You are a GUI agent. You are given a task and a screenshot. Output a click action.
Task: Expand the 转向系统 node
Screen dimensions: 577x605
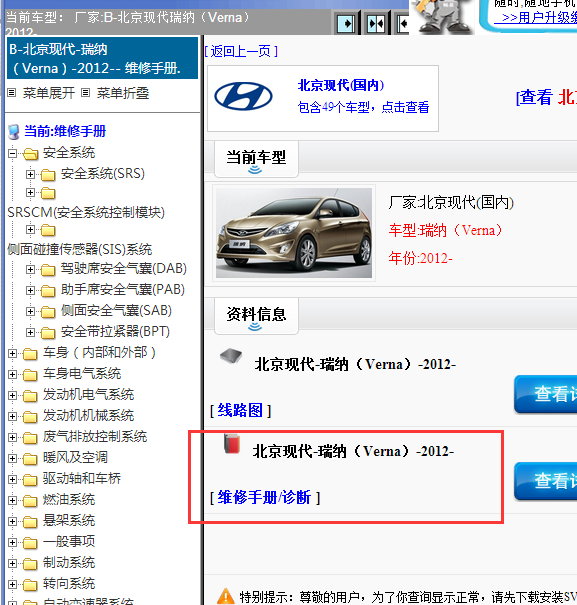click(x=12, y=585)
